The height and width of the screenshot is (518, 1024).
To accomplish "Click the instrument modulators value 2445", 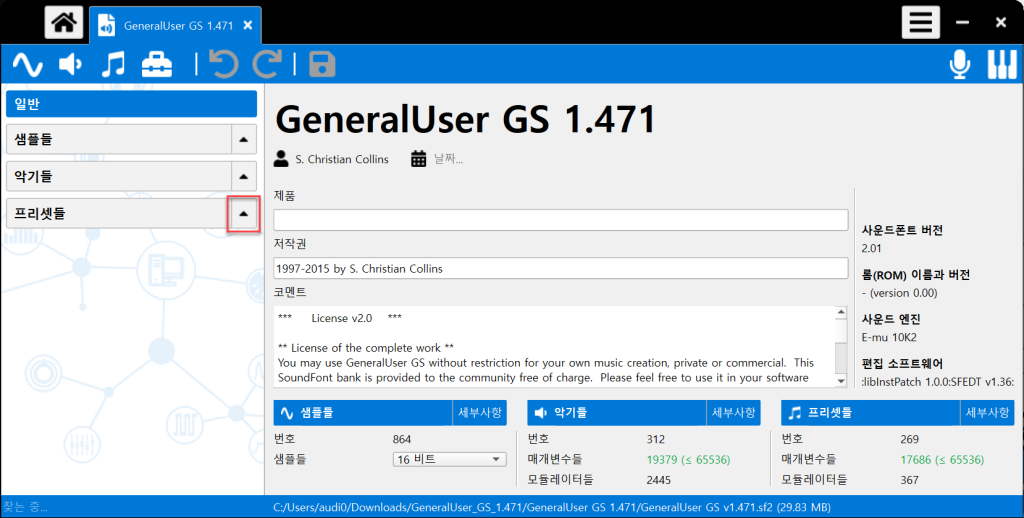I will click(x=659, y=480).
